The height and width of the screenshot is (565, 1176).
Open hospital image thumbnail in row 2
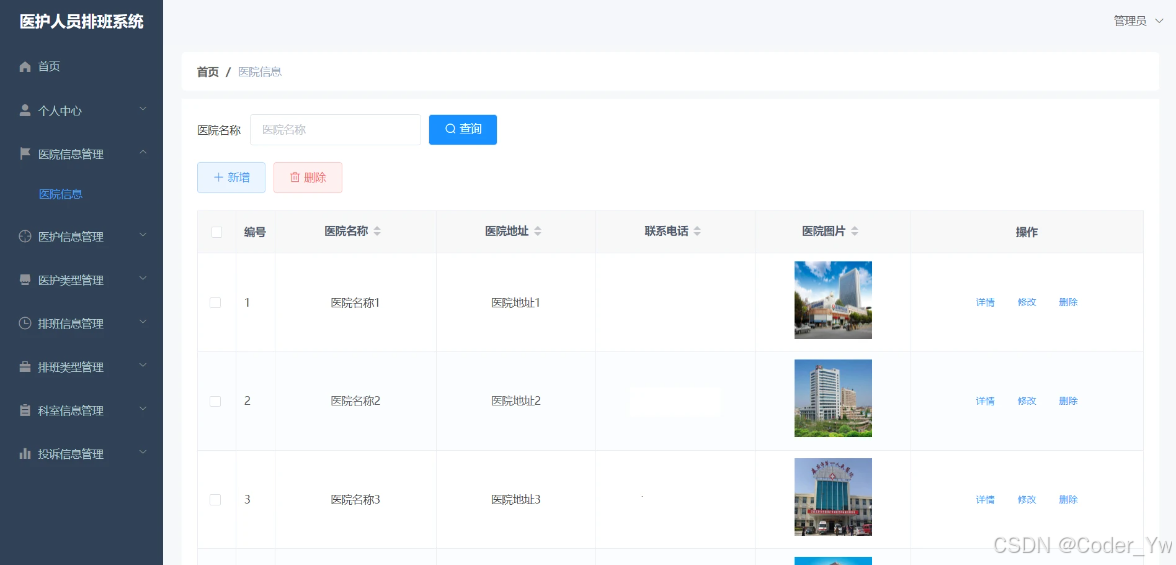[x=832, y=398]
